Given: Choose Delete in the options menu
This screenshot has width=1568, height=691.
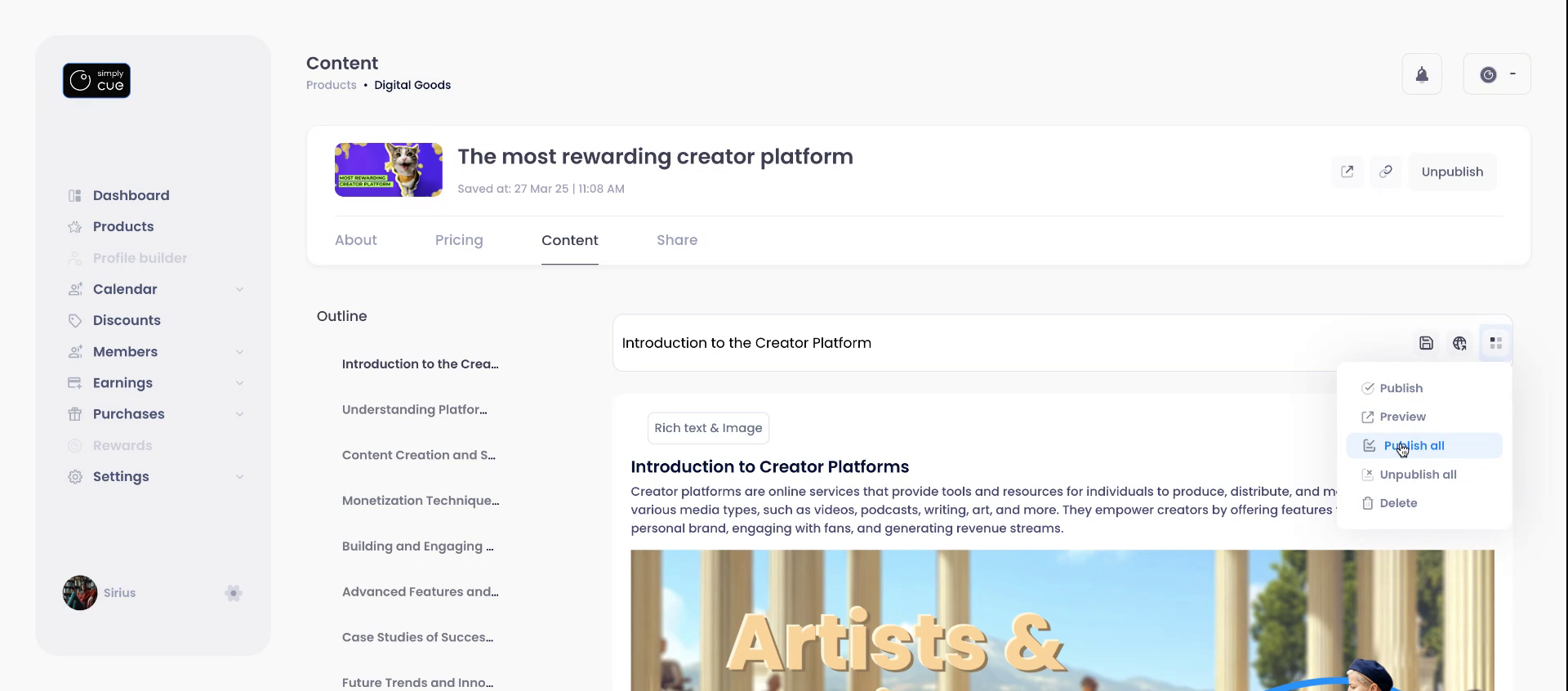Looking at the screenshot, I should pyautogui.click(x=1397, y=503).
